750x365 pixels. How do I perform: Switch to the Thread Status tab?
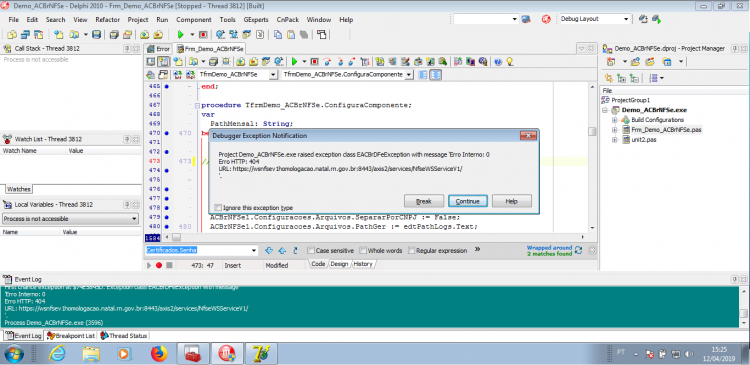tap(123, 336)
